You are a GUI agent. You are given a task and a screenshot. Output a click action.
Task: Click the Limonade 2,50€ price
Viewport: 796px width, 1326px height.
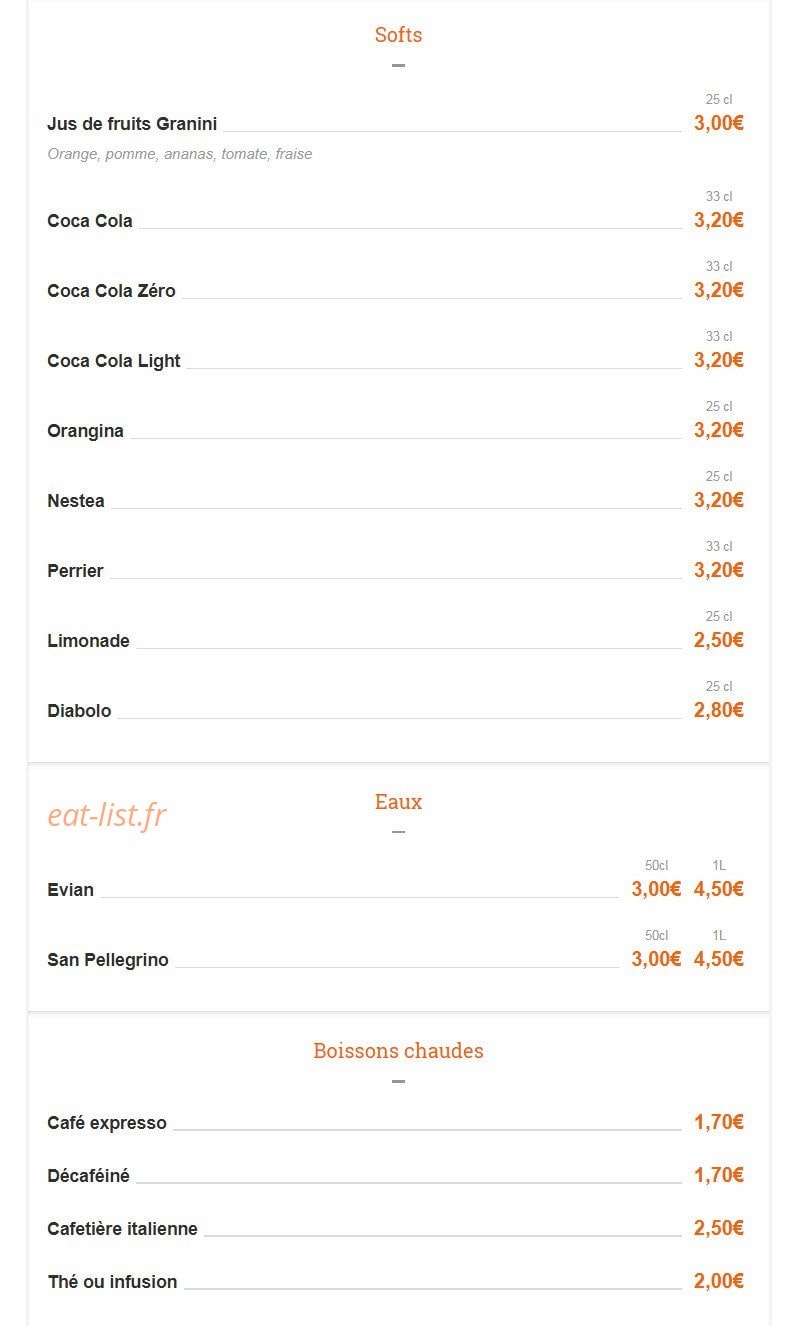[719, 640]
